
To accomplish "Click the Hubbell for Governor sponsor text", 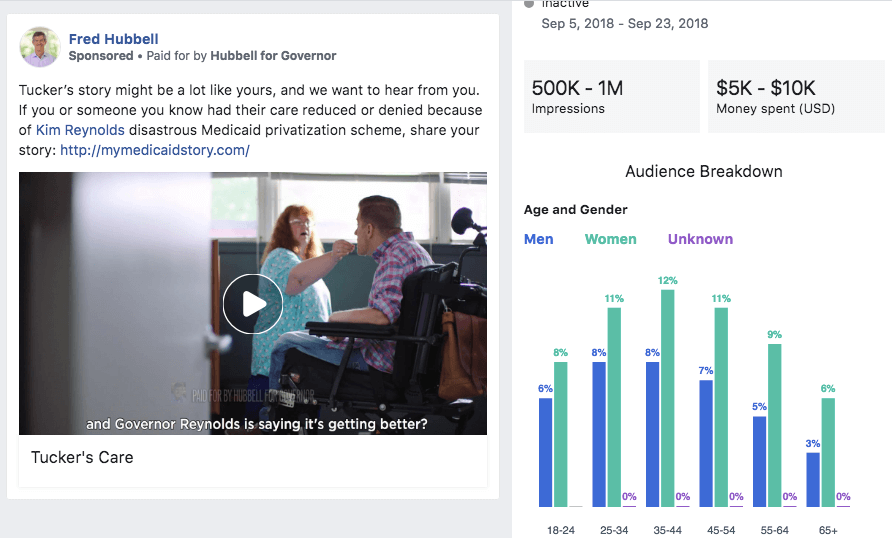I will 273,56.
